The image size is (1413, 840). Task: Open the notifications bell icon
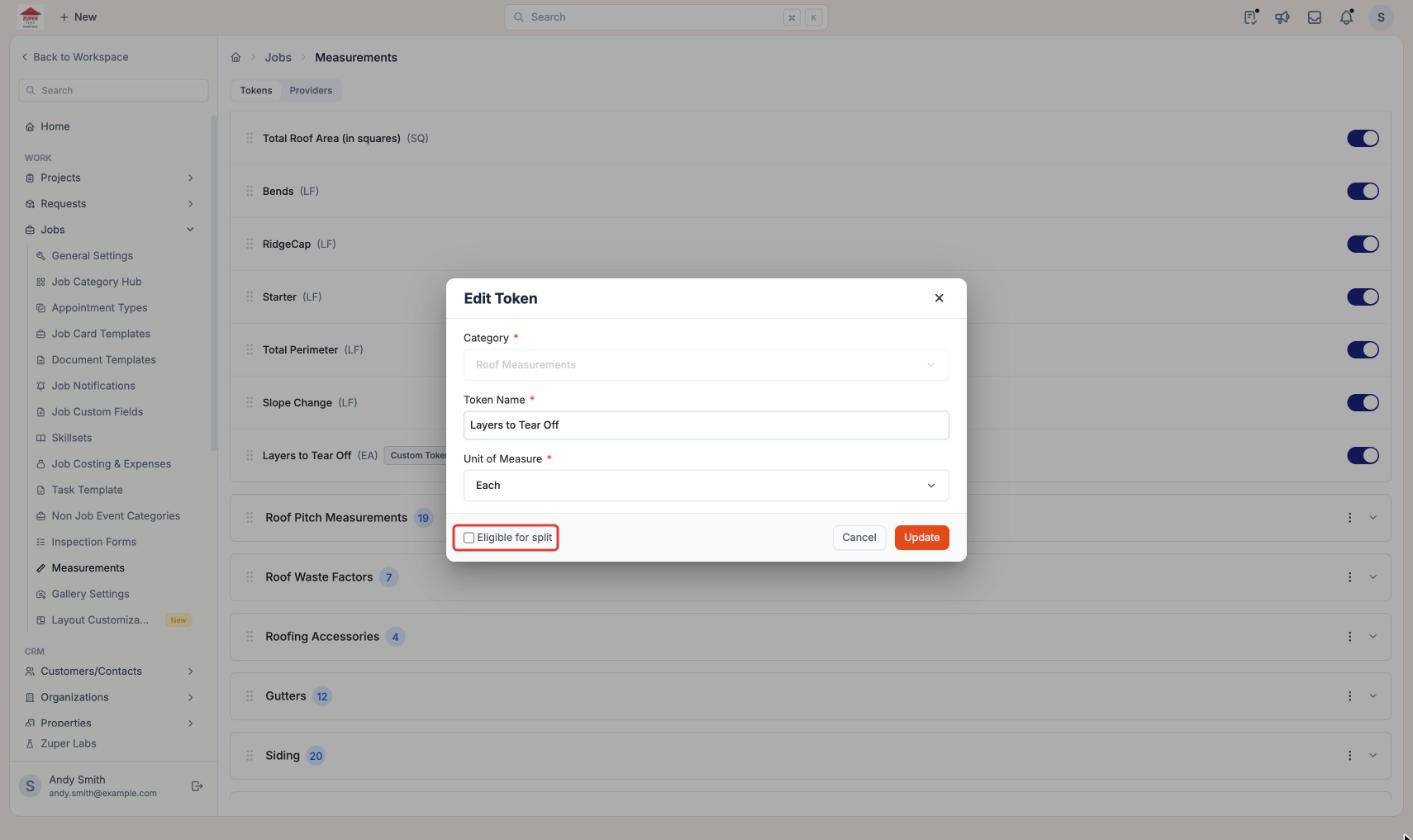pyautogui.click(x=1347, y=17)
